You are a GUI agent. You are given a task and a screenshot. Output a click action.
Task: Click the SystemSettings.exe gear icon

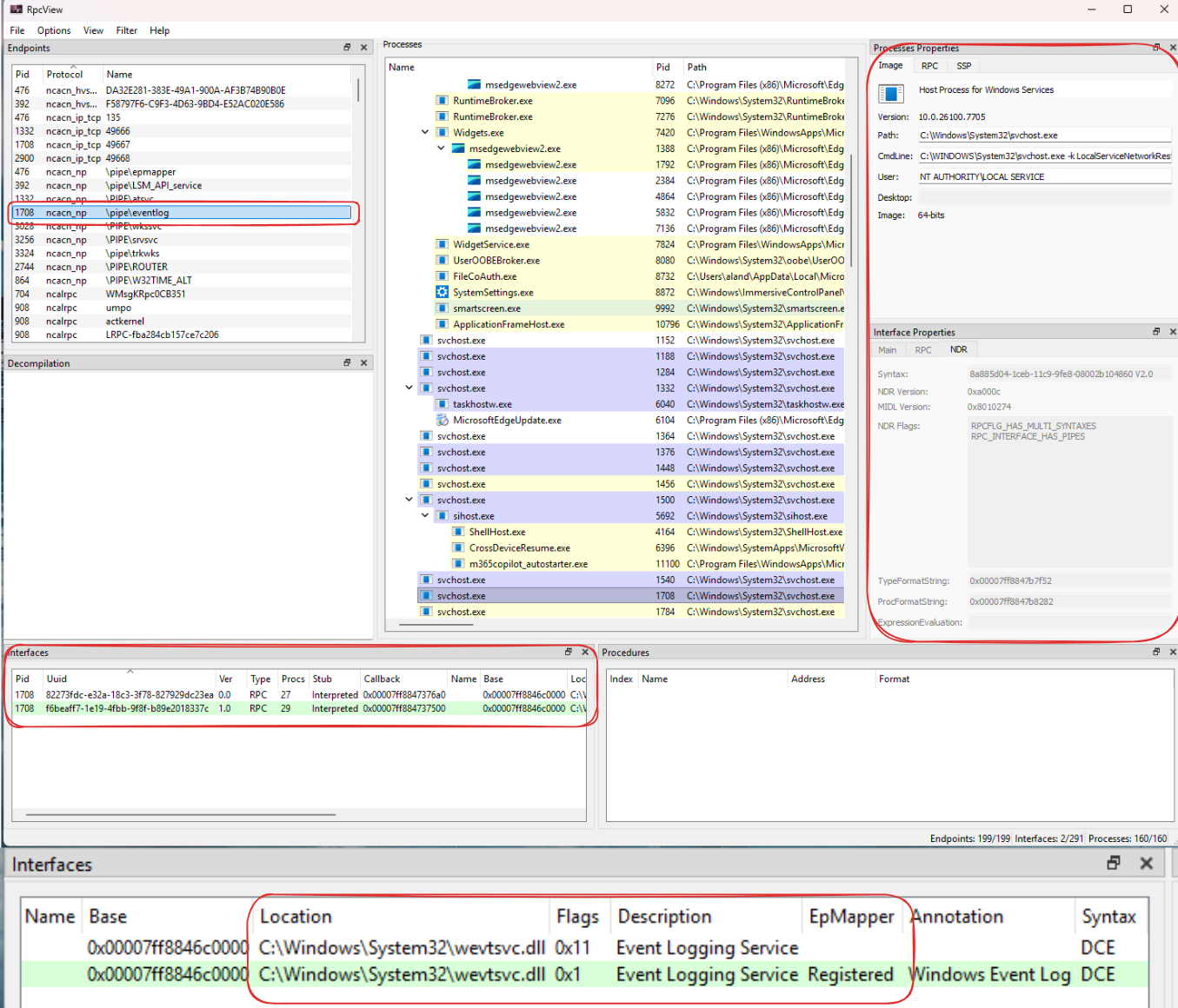click(x=443, y=293)
